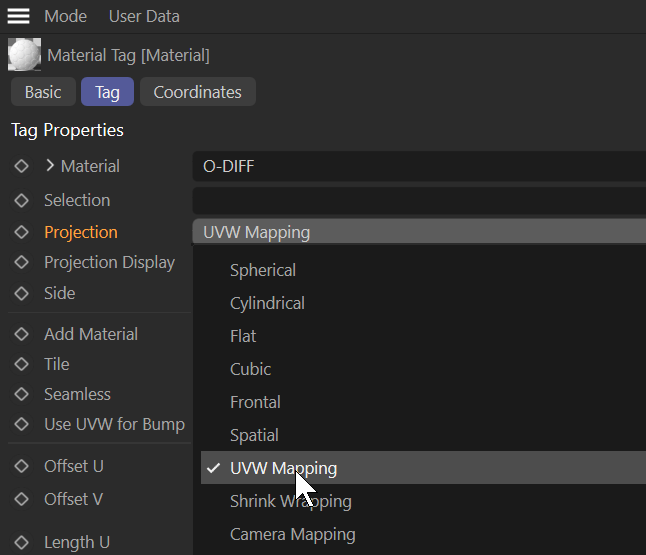646x555 pixels.
Task: Click the Length U keyframe diamond
Action: 21,542
